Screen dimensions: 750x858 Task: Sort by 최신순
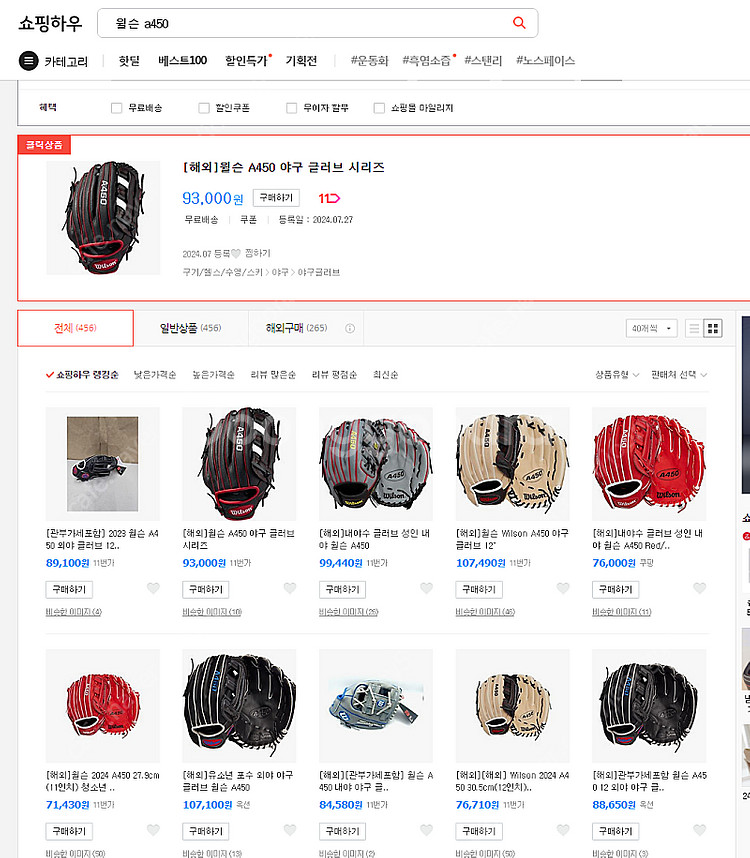(x=386, y=375)
